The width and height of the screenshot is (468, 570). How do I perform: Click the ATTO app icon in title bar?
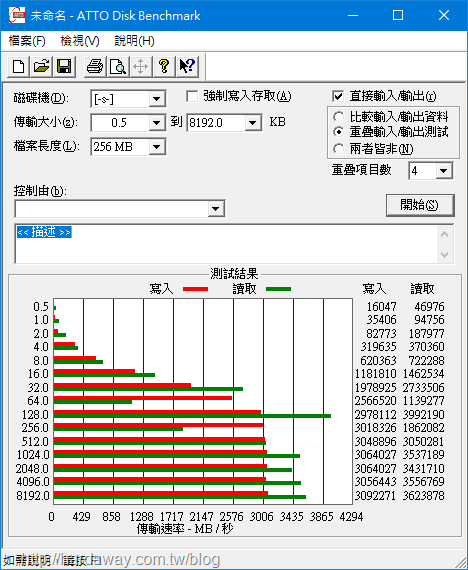pos(17,15)
